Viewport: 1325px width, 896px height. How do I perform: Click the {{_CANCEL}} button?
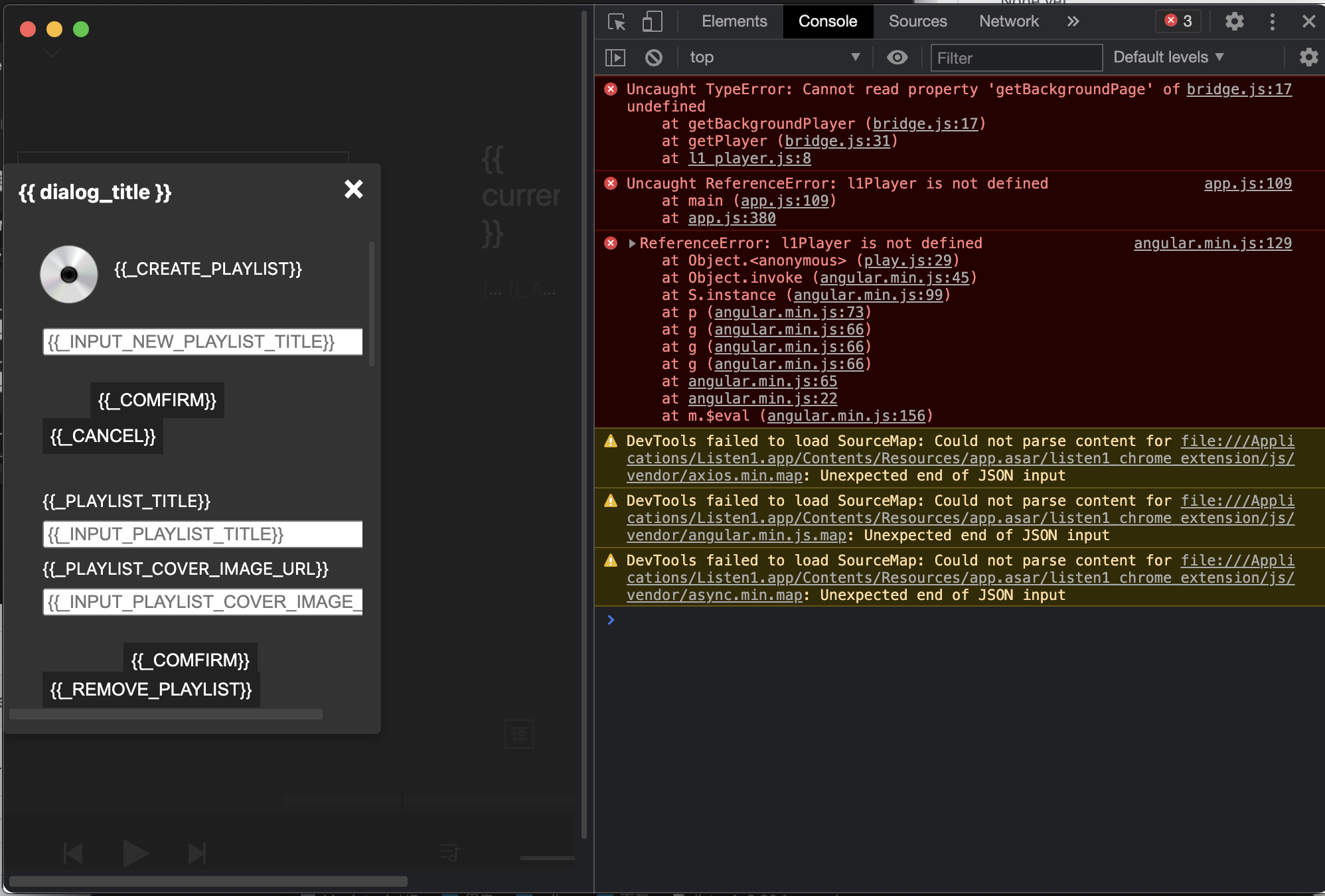tap(103, 436)
